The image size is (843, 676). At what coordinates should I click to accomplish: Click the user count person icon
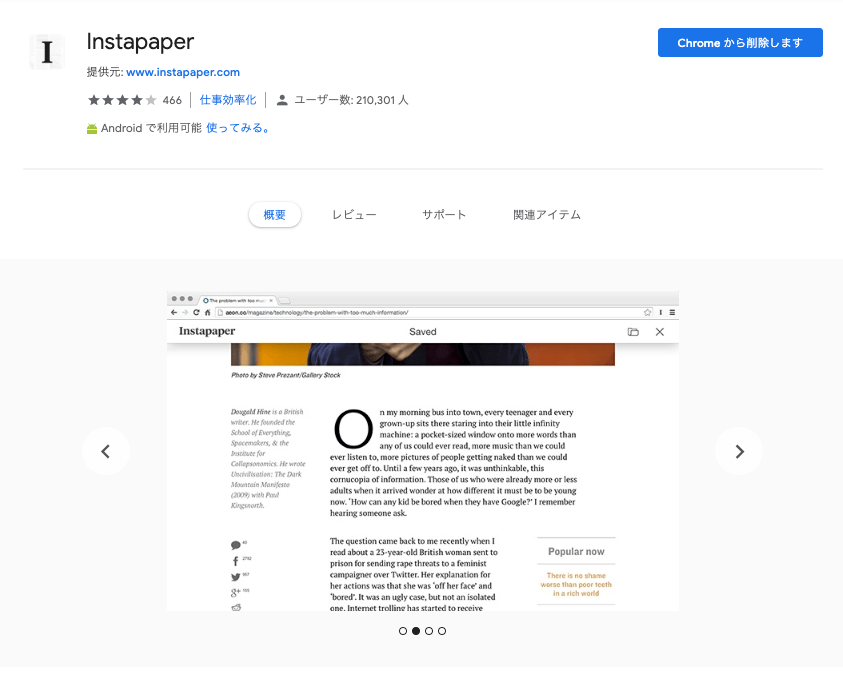pos(282,100)
